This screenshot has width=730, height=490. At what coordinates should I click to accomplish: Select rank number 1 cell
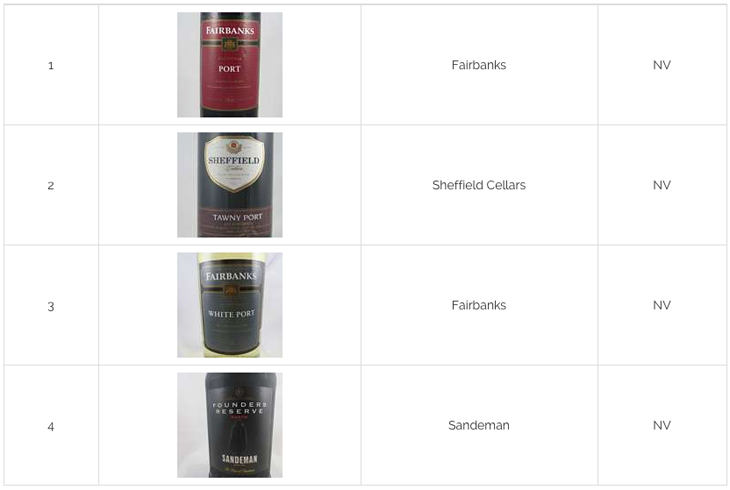tap(51, 66)
